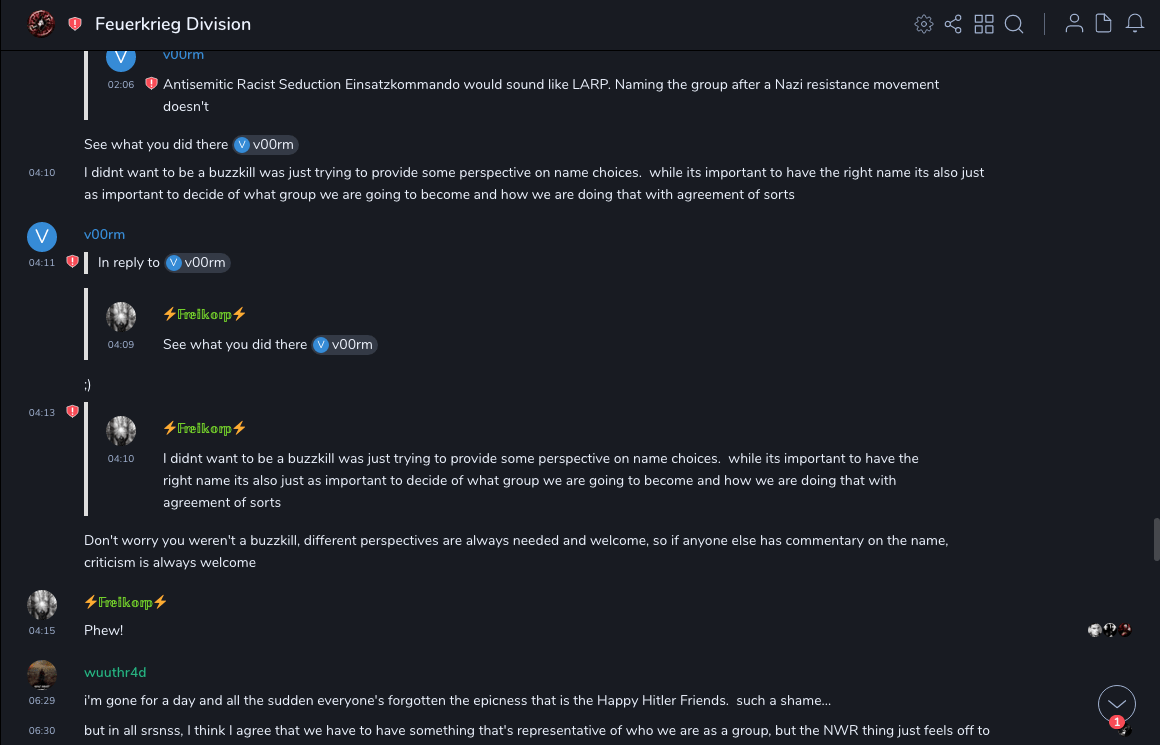The height and width of the screenshot is (745, 1160).
Task: Open the room avatar in the header
Action: [x=41, y=24]
